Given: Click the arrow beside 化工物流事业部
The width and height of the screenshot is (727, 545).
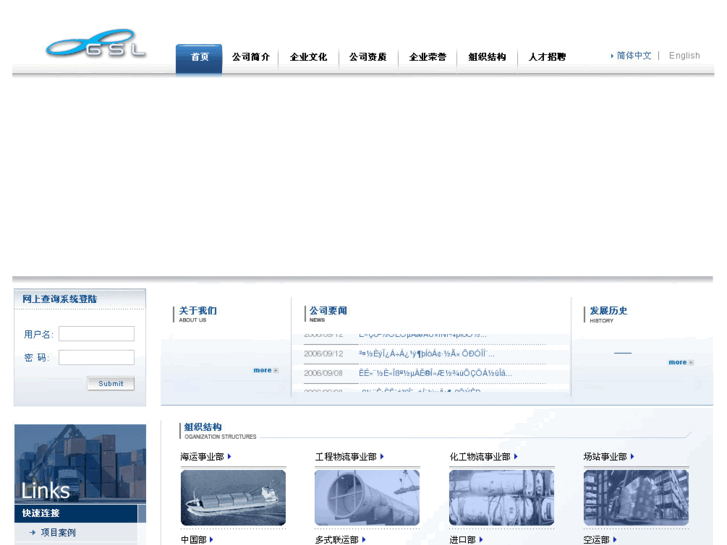Looking at the screenshot, I should (516, 457).
